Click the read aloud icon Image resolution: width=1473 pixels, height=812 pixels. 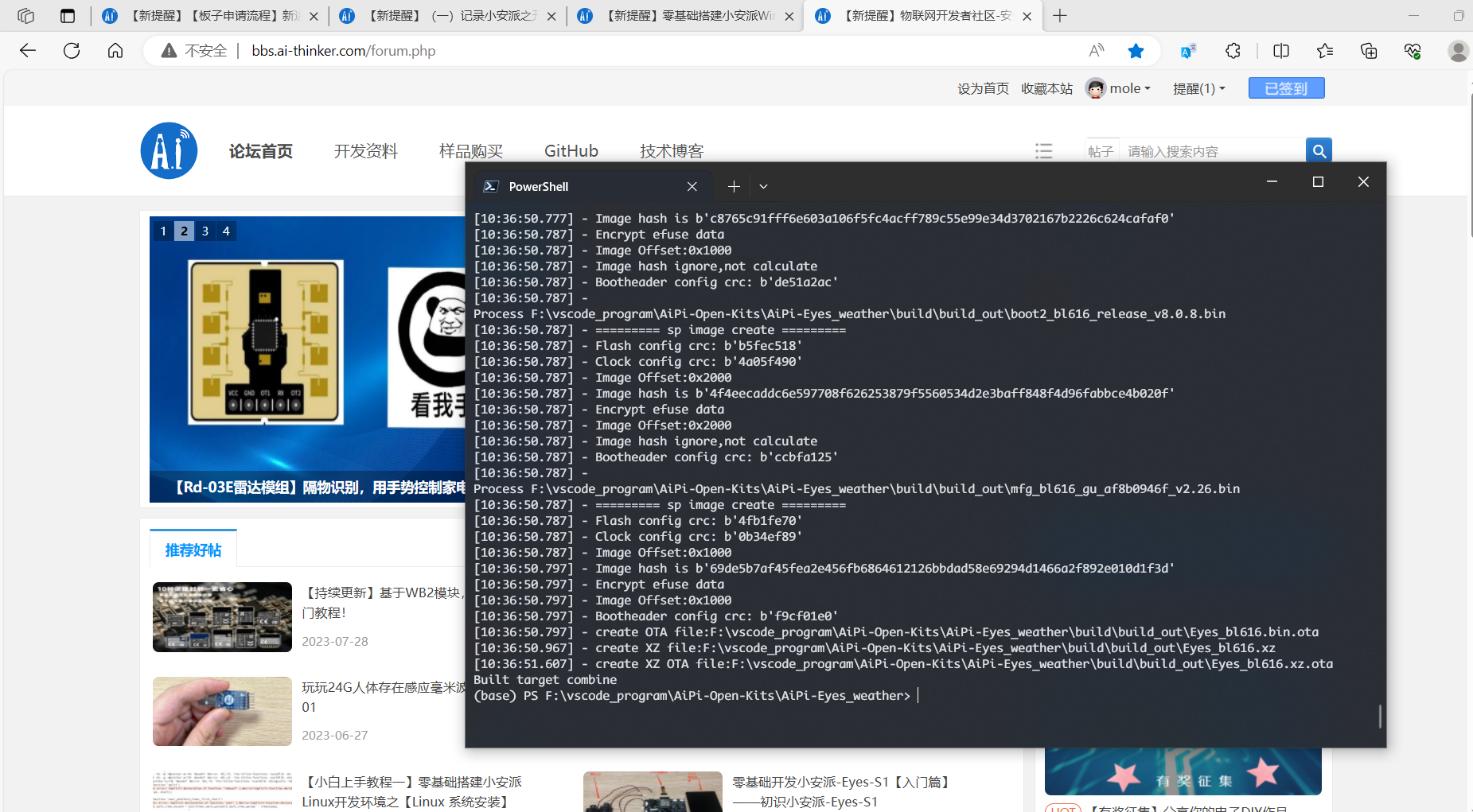[x=1097, y=51]
